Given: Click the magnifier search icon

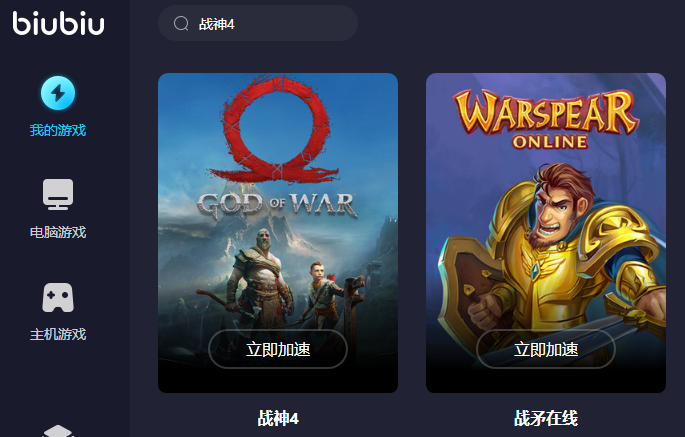Looking at the screenshot, I should [181, 24].
